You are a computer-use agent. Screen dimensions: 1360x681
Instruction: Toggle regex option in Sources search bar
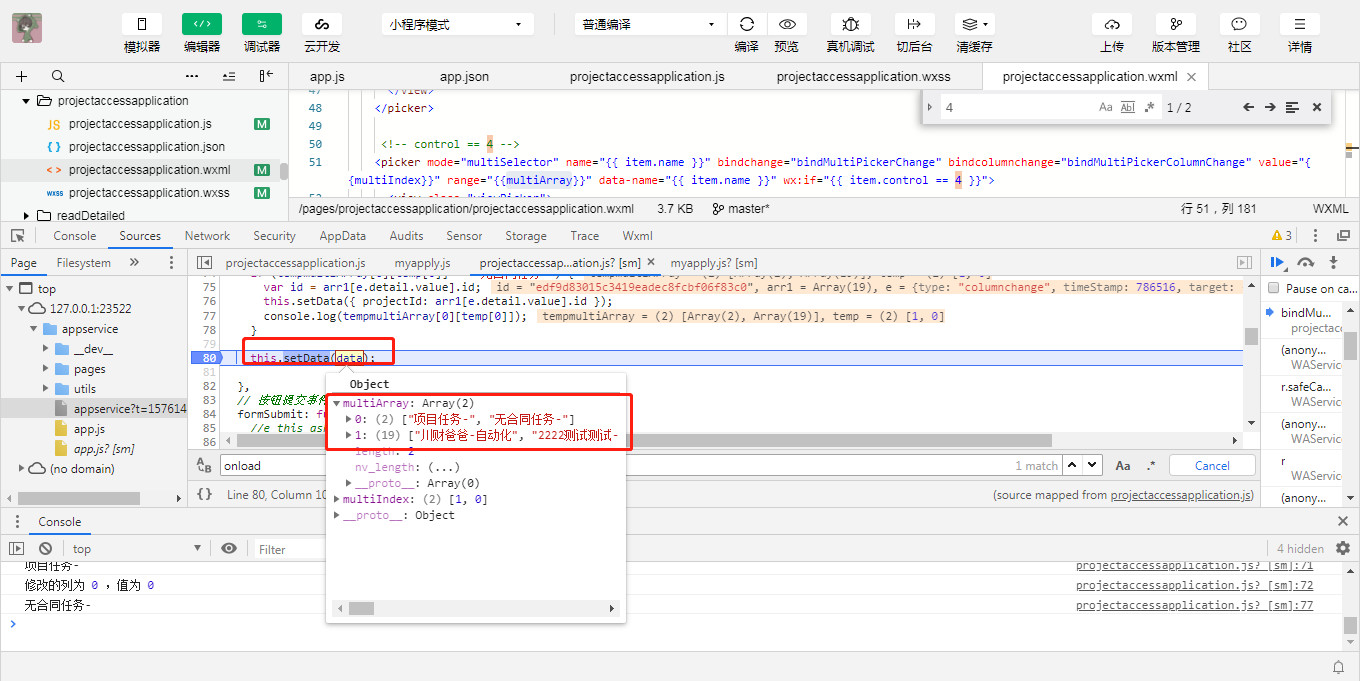pyautogui.click(x=1151, y=465)
